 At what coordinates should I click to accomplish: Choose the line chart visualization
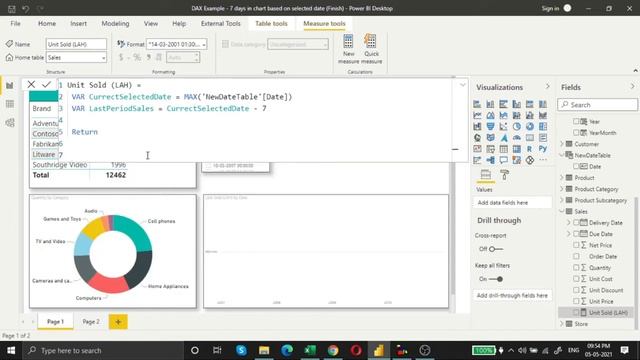pyautogui.click(x=477, y=116)
